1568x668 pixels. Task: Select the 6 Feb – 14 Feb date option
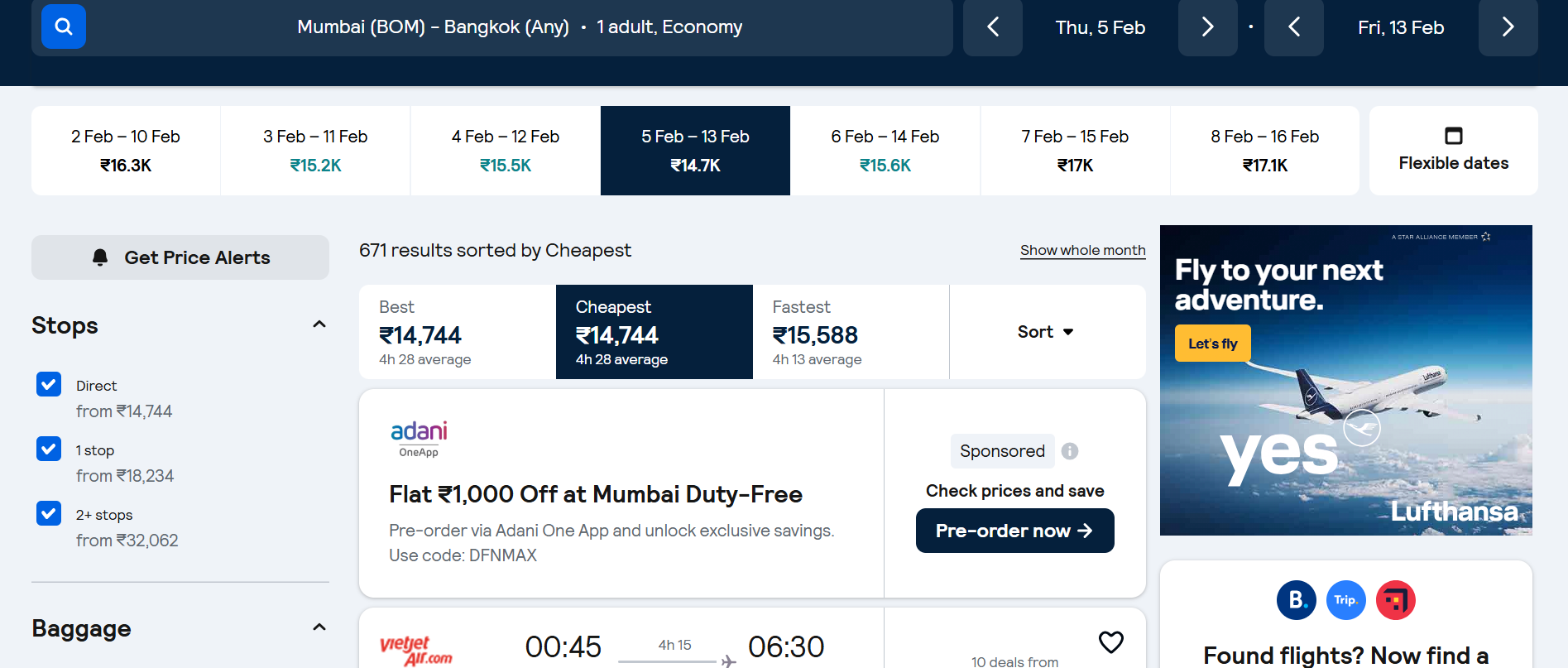pyautogui.click(x=885, y=150)
